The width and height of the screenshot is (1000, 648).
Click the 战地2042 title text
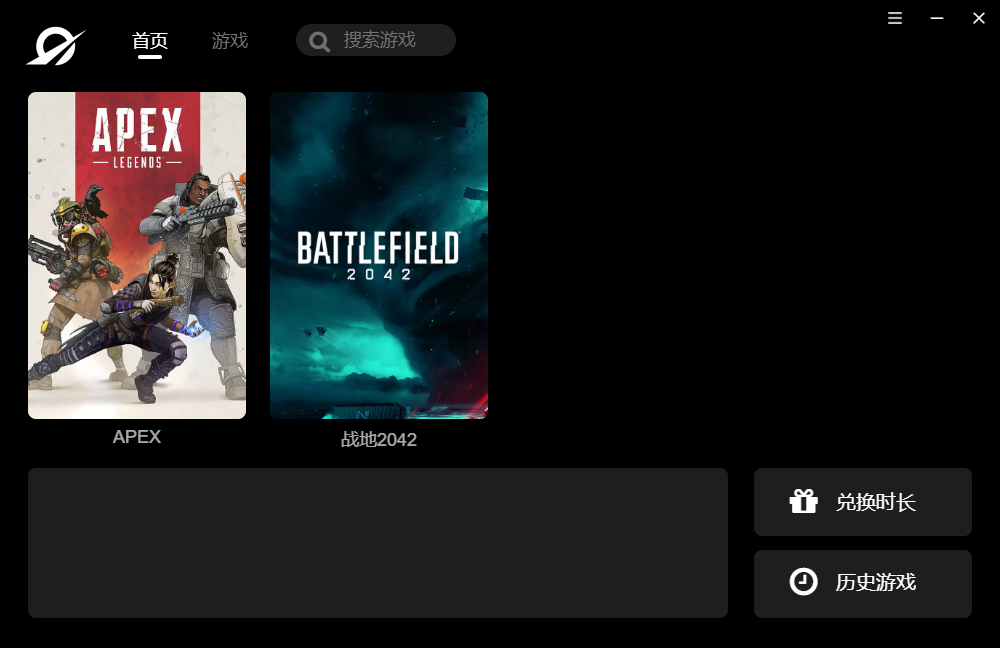[379, 439]
